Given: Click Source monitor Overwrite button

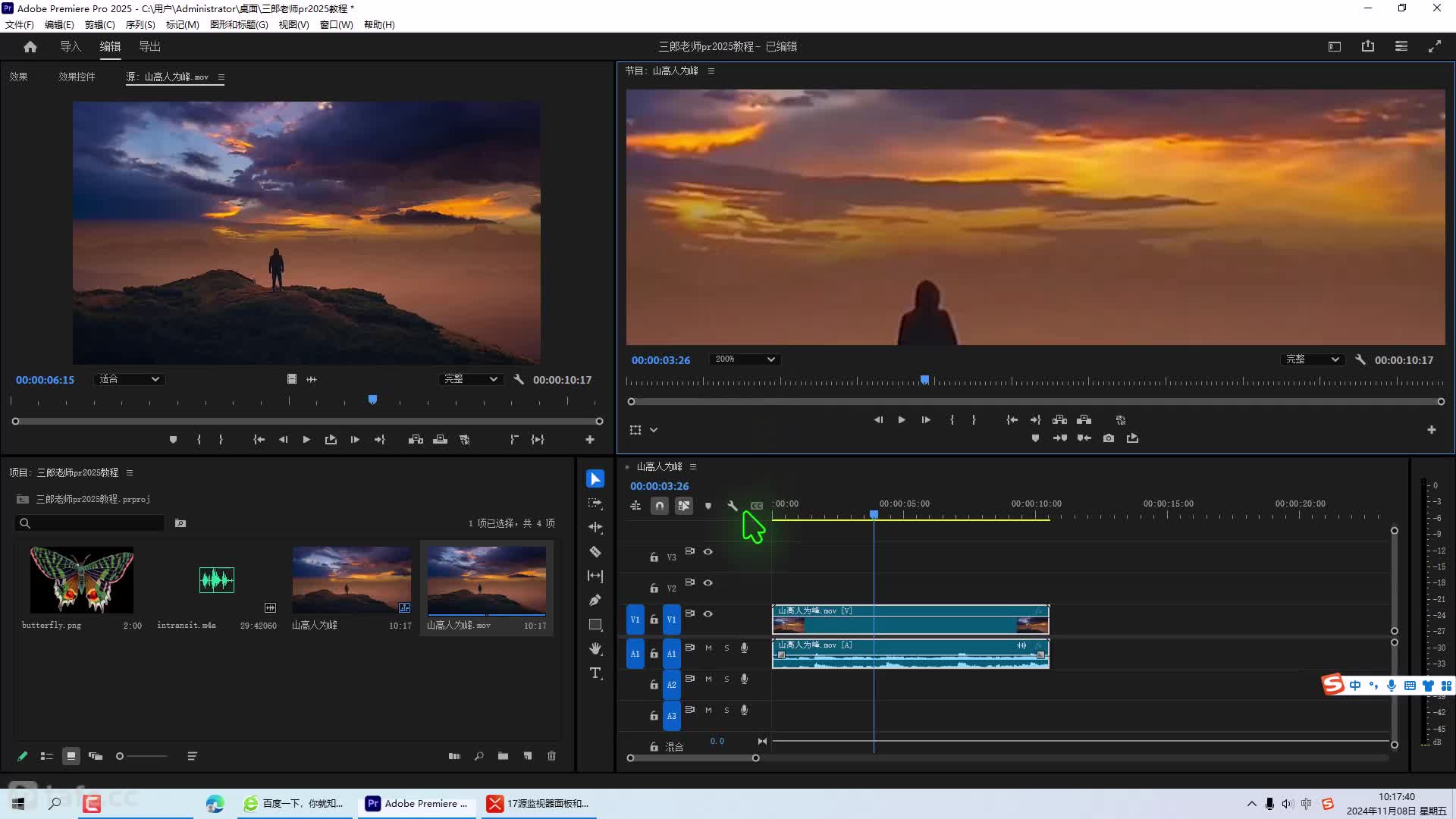Looking at the screenshot, I should point(440,440).
